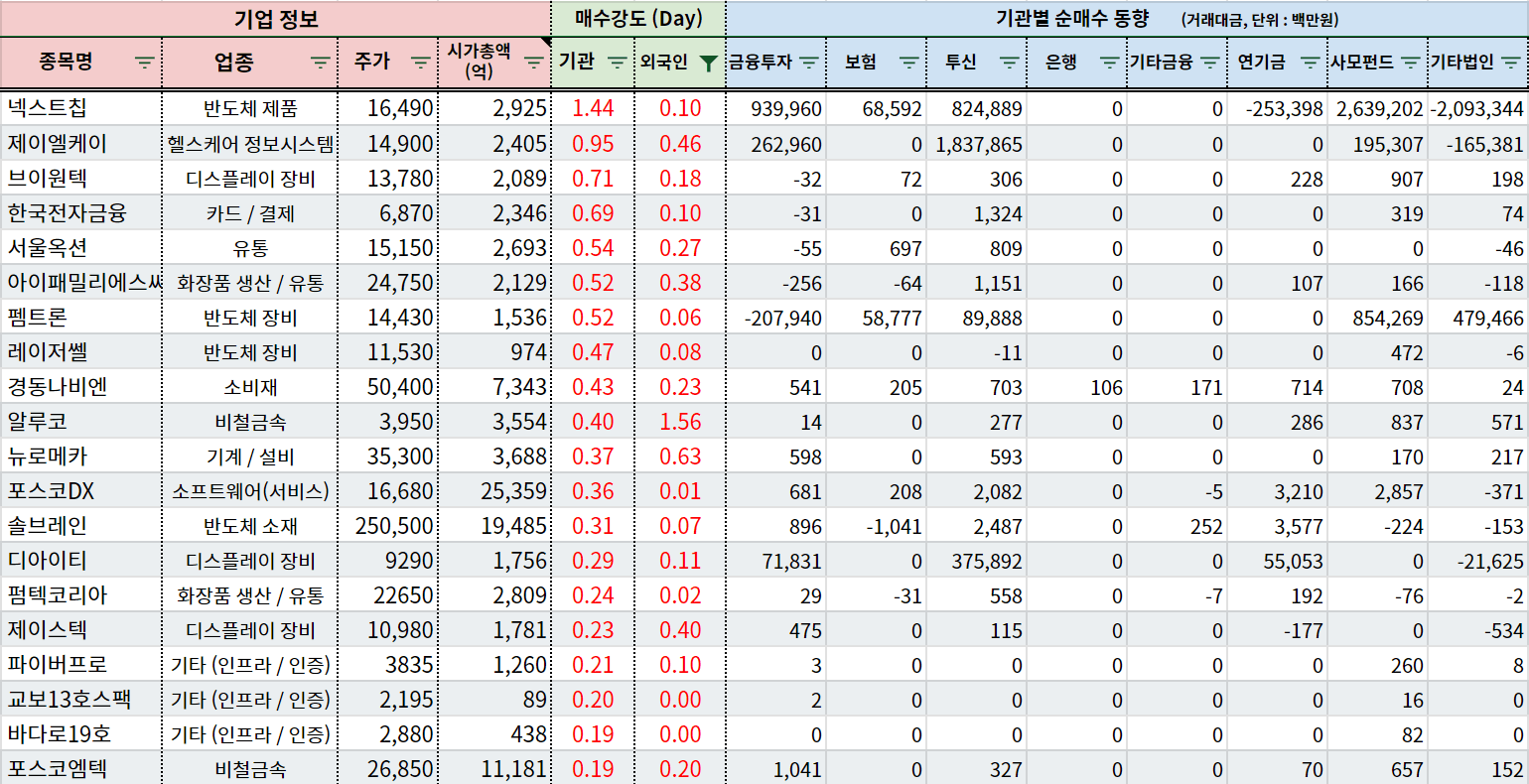1529x784 pixels.
Task: Select the 넥스트칩 price cell 16,490
Action: click(x=388, y=108)
